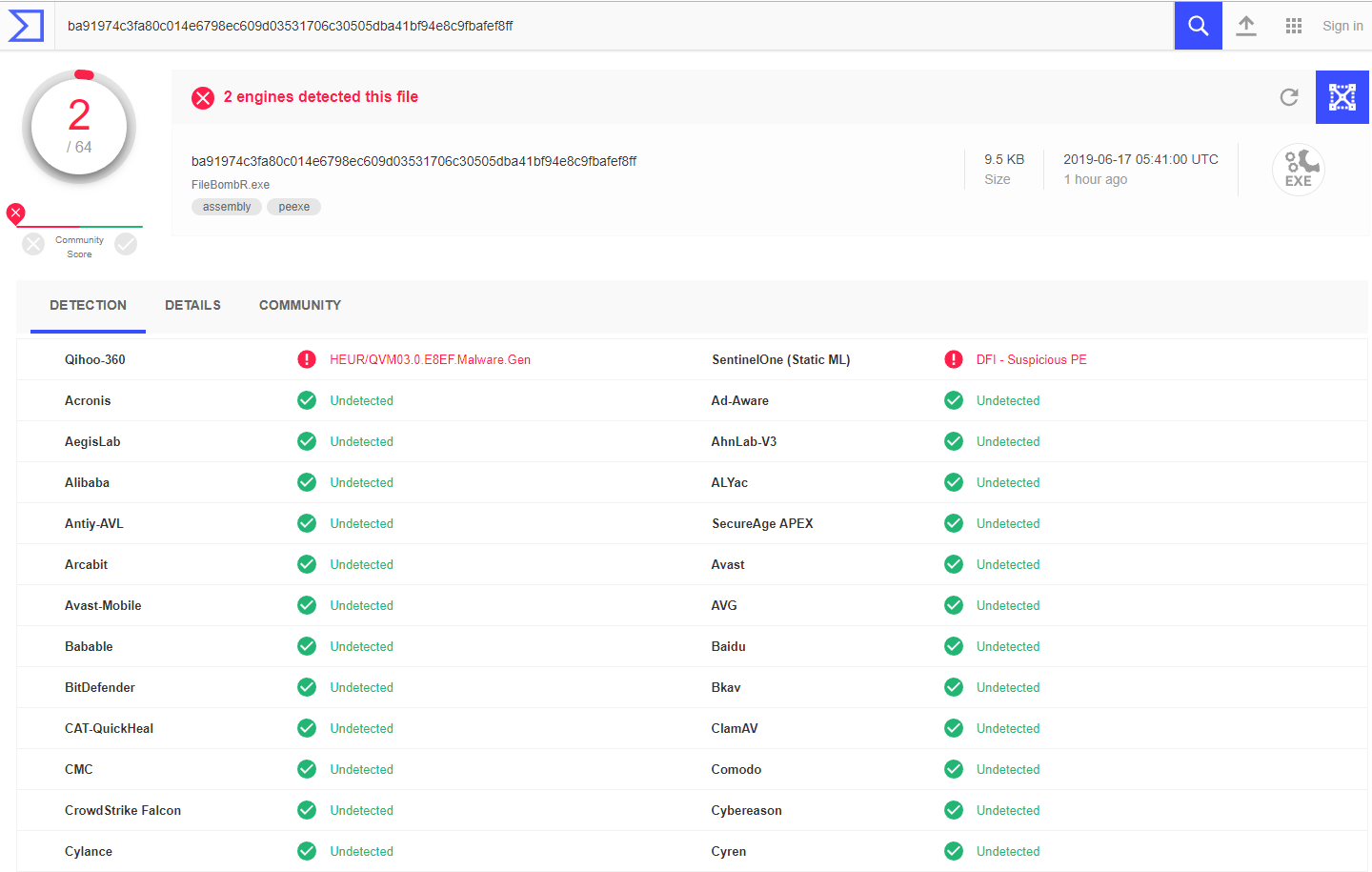This screenshot has height=872, width=1372.
Task: Click the 9.5 KB size value
Action: click(1004, 159)
